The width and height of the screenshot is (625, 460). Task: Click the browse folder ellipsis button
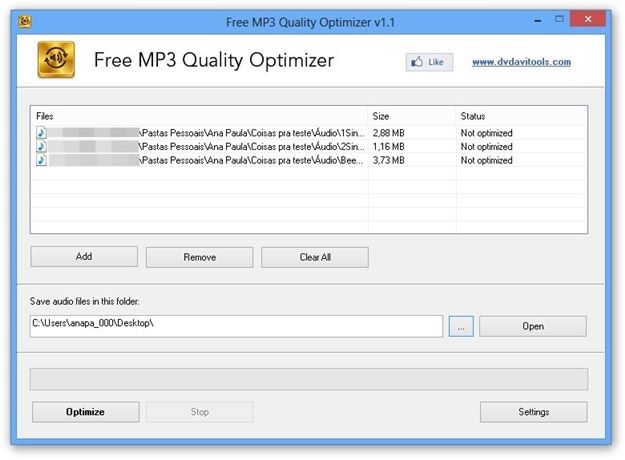coord(461,326)
